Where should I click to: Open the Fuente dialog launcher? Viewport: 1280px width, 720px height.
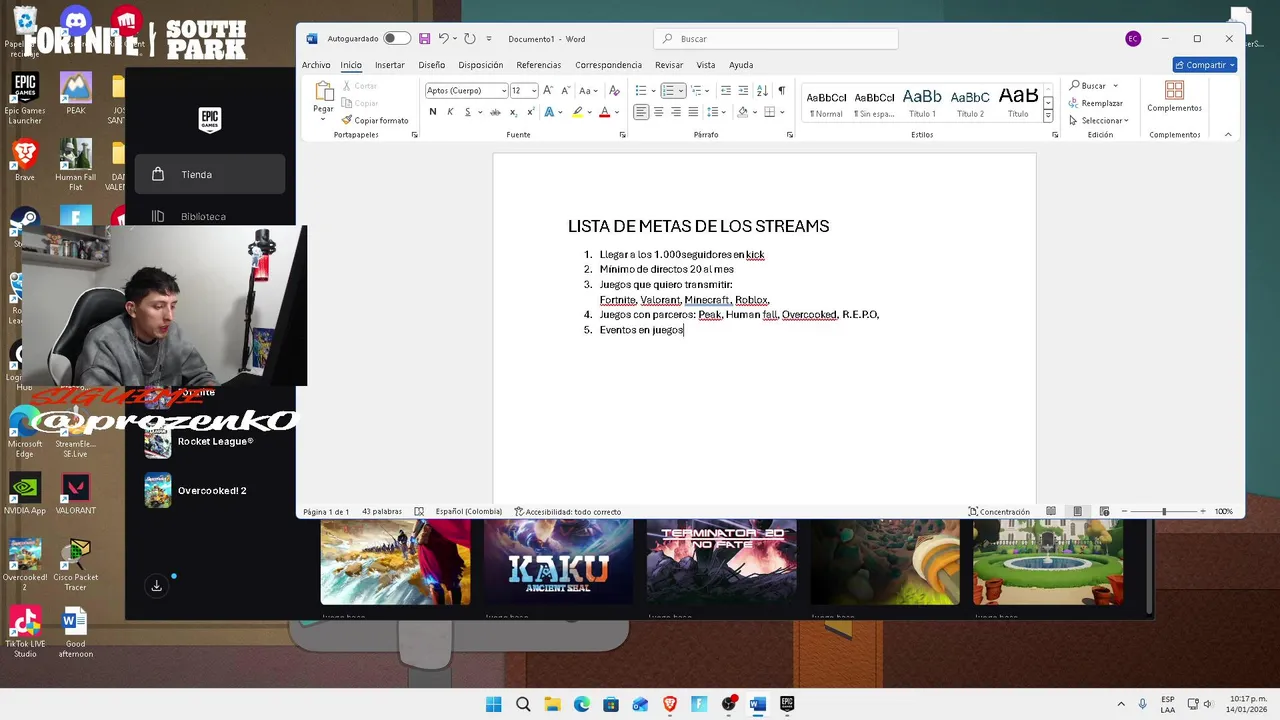[622, 134]
